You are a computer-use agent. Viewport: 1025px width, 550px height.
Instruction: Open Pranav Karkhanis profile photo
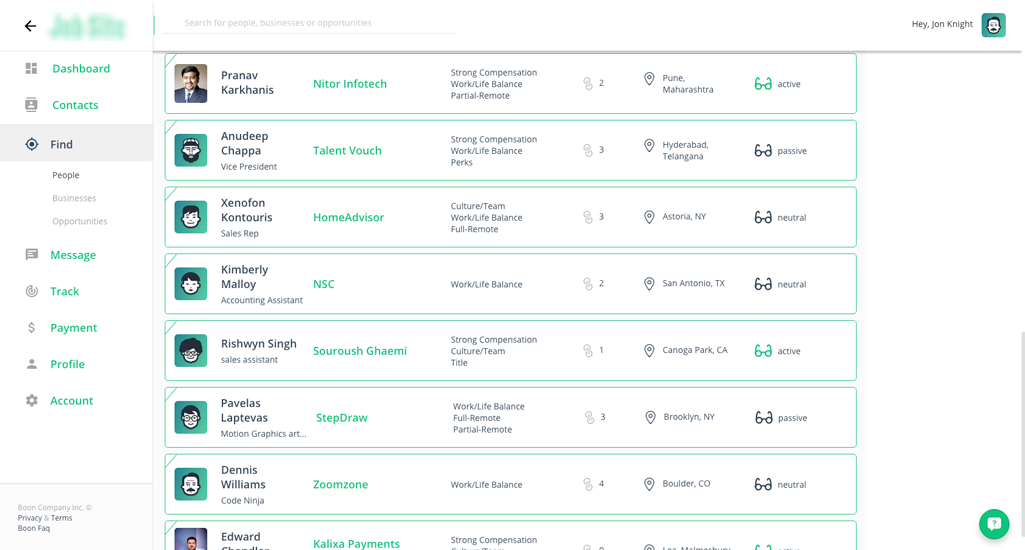(191, 84)
